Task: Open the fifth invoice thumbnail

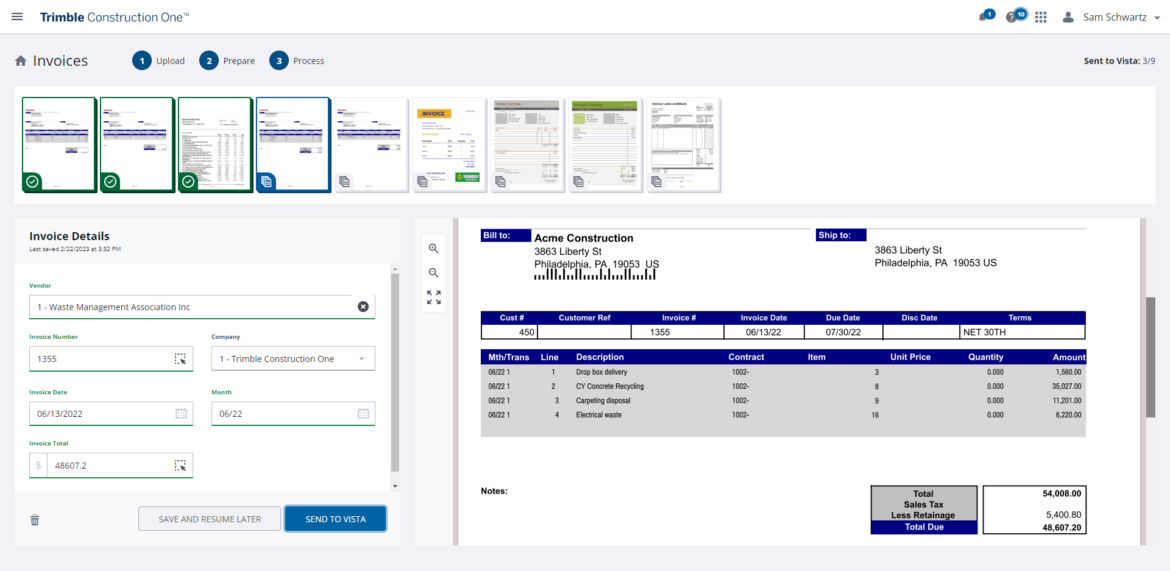Action: point(371,145)
